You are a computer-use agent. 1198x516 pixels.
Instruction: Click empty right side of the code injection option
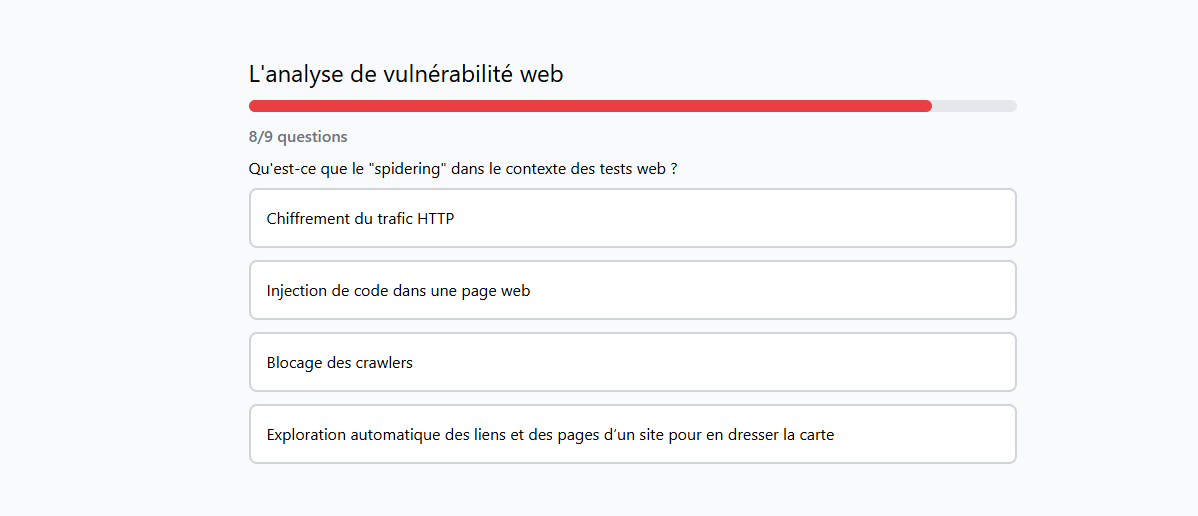click(x=850, y=290)
